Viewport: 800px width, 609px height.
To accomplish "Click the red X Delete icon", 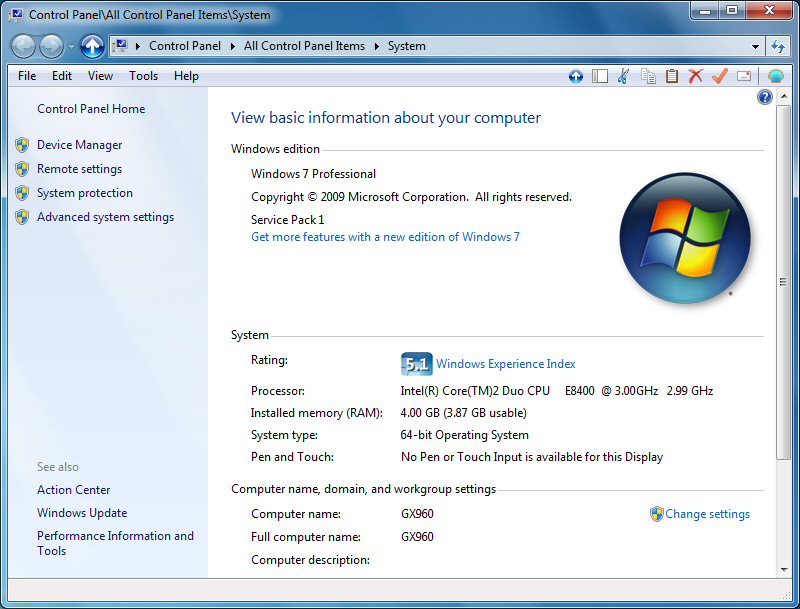I will coord(696,76).
